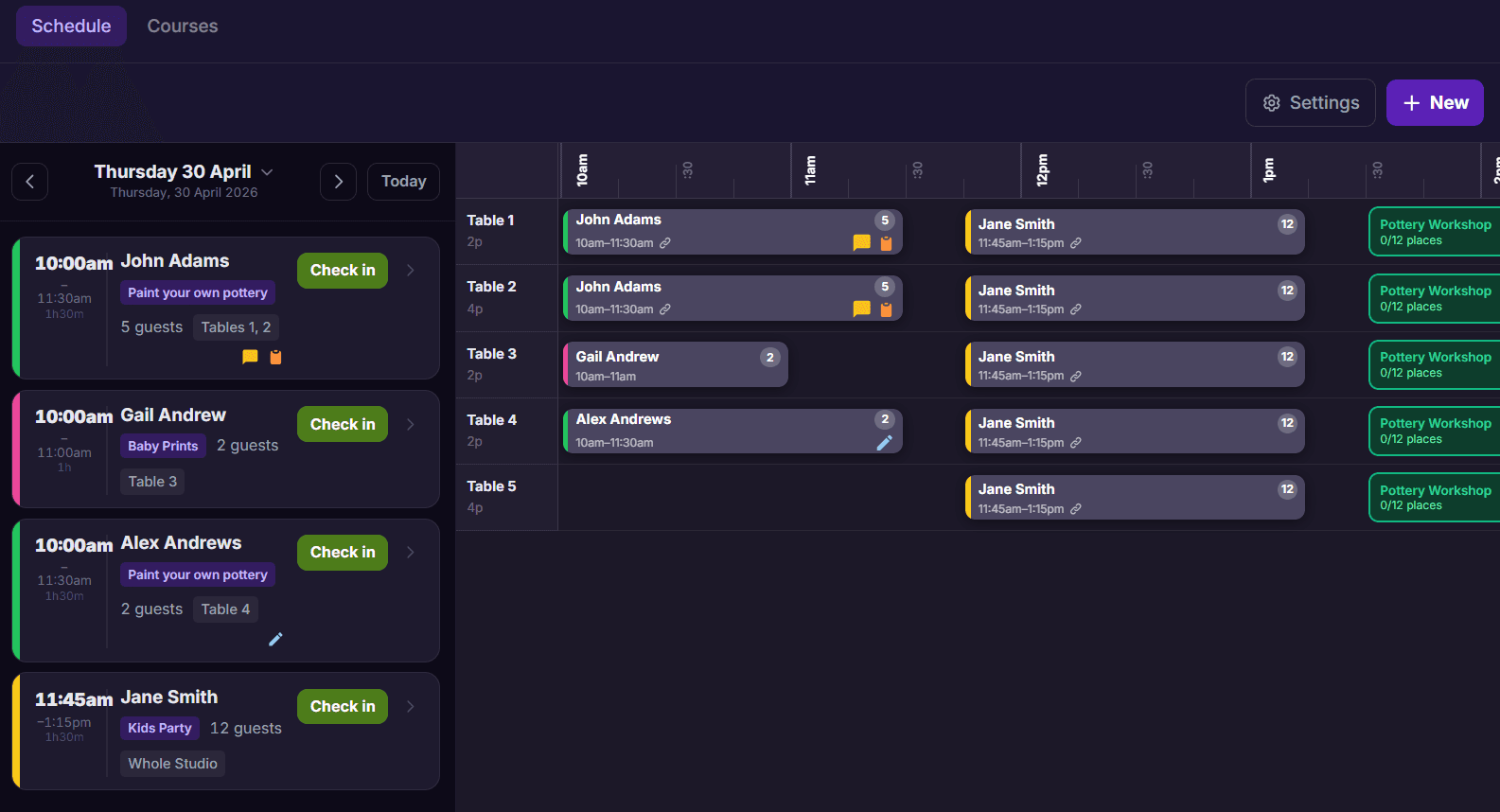Click guest count badge 2 on Gail Andrew block

770,357
